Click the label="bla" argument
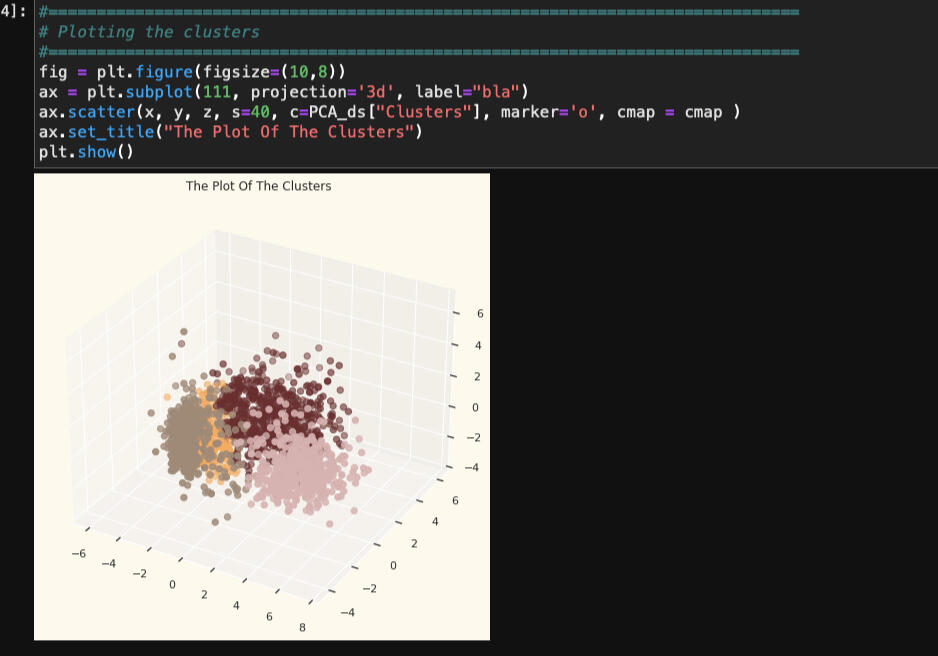 point(470,92)
